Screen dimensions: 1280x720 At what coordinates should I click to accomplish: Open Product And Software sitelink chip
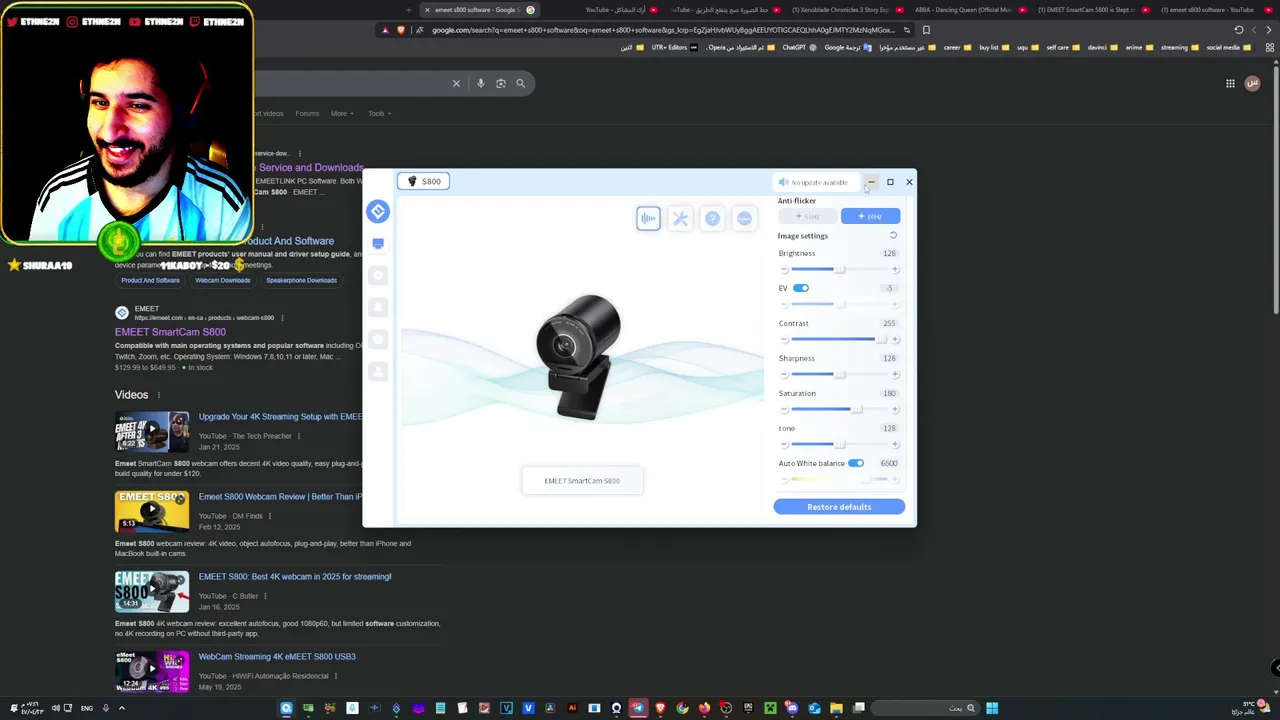tap(150, 280)
